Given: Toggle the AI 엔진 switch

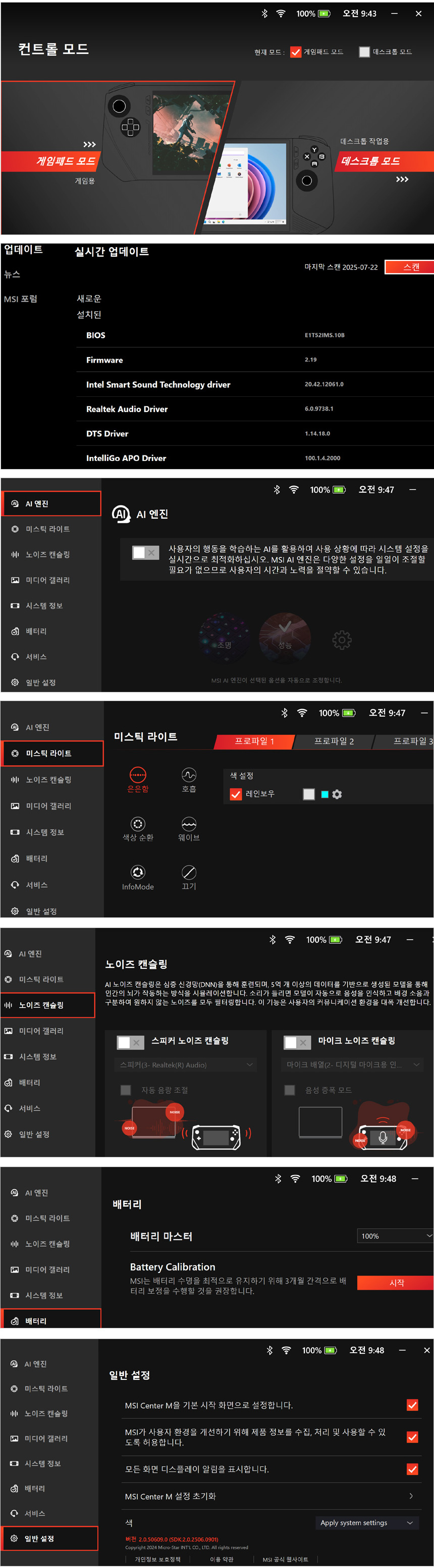Looking at the screenshot, I should [x=146, y=553].
